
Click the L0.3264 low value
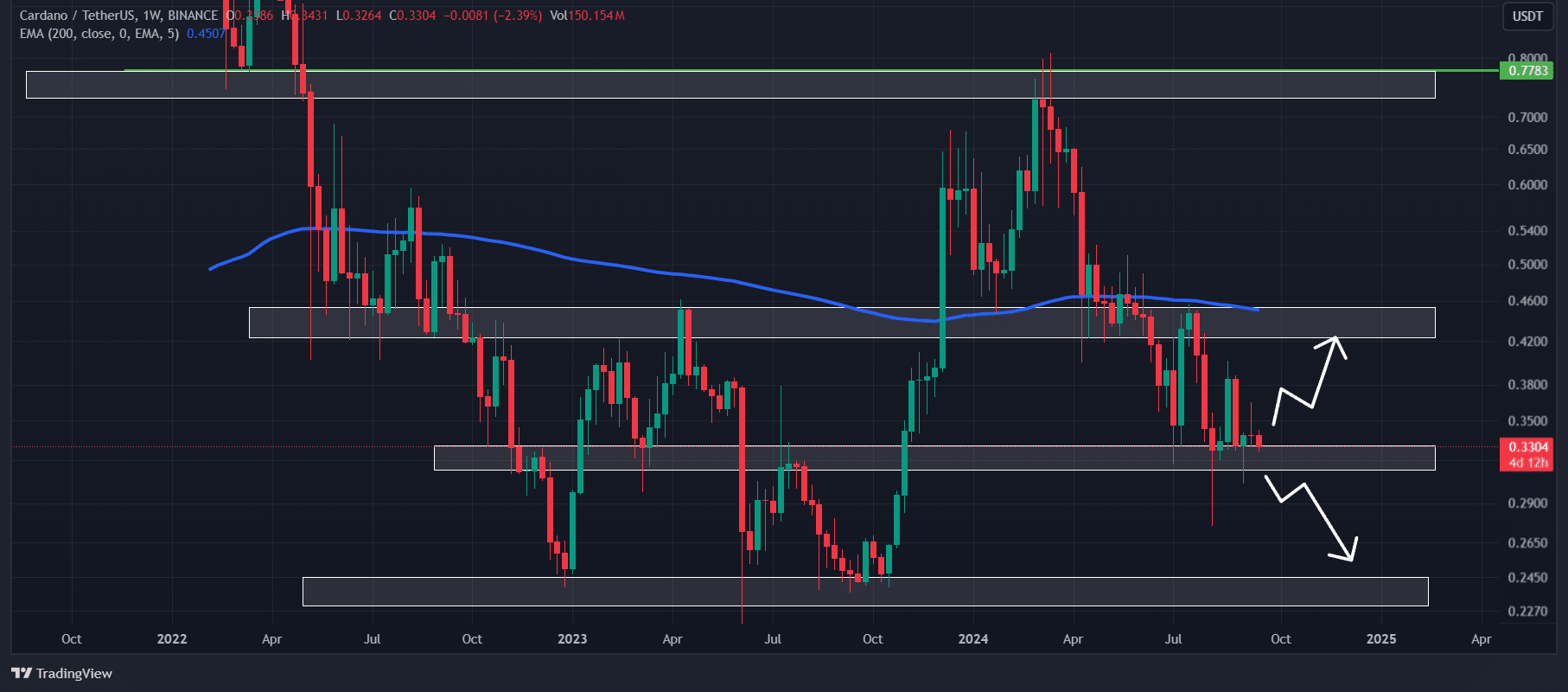tap(359, 16)
